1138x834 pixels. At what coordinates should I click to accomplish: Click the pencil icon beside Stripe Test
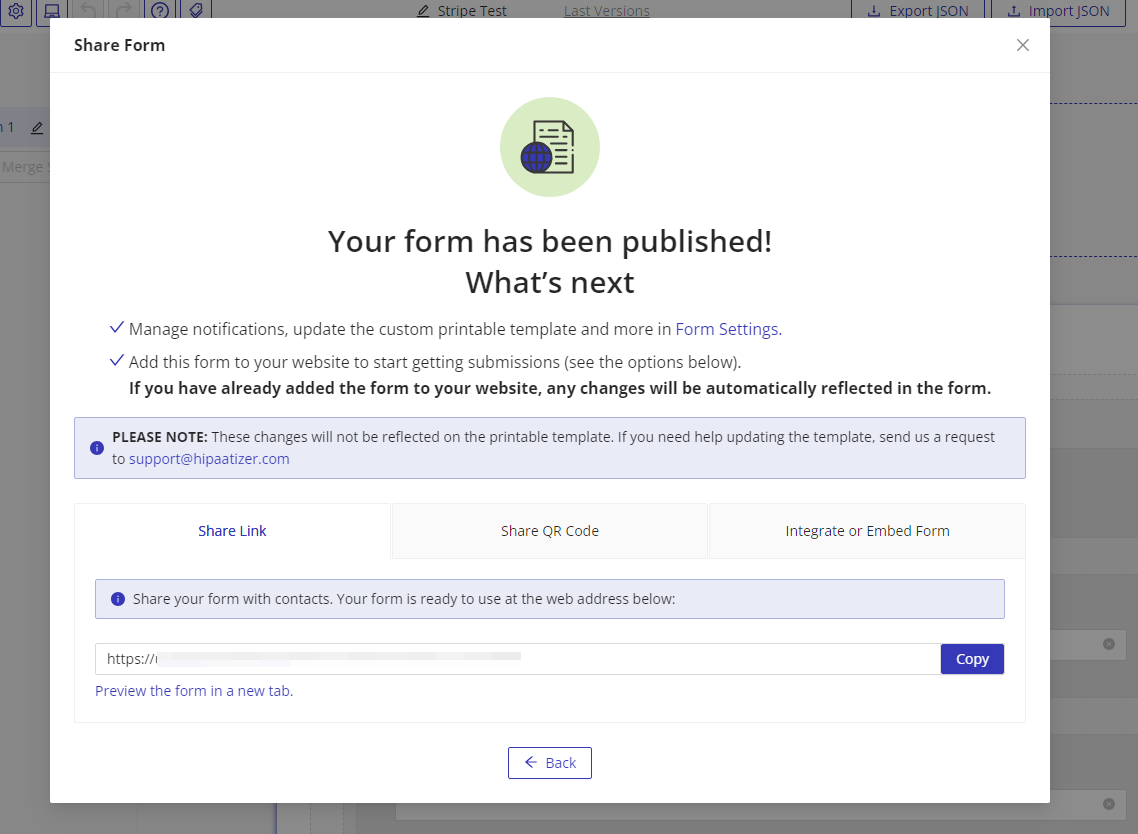point(424,12)
